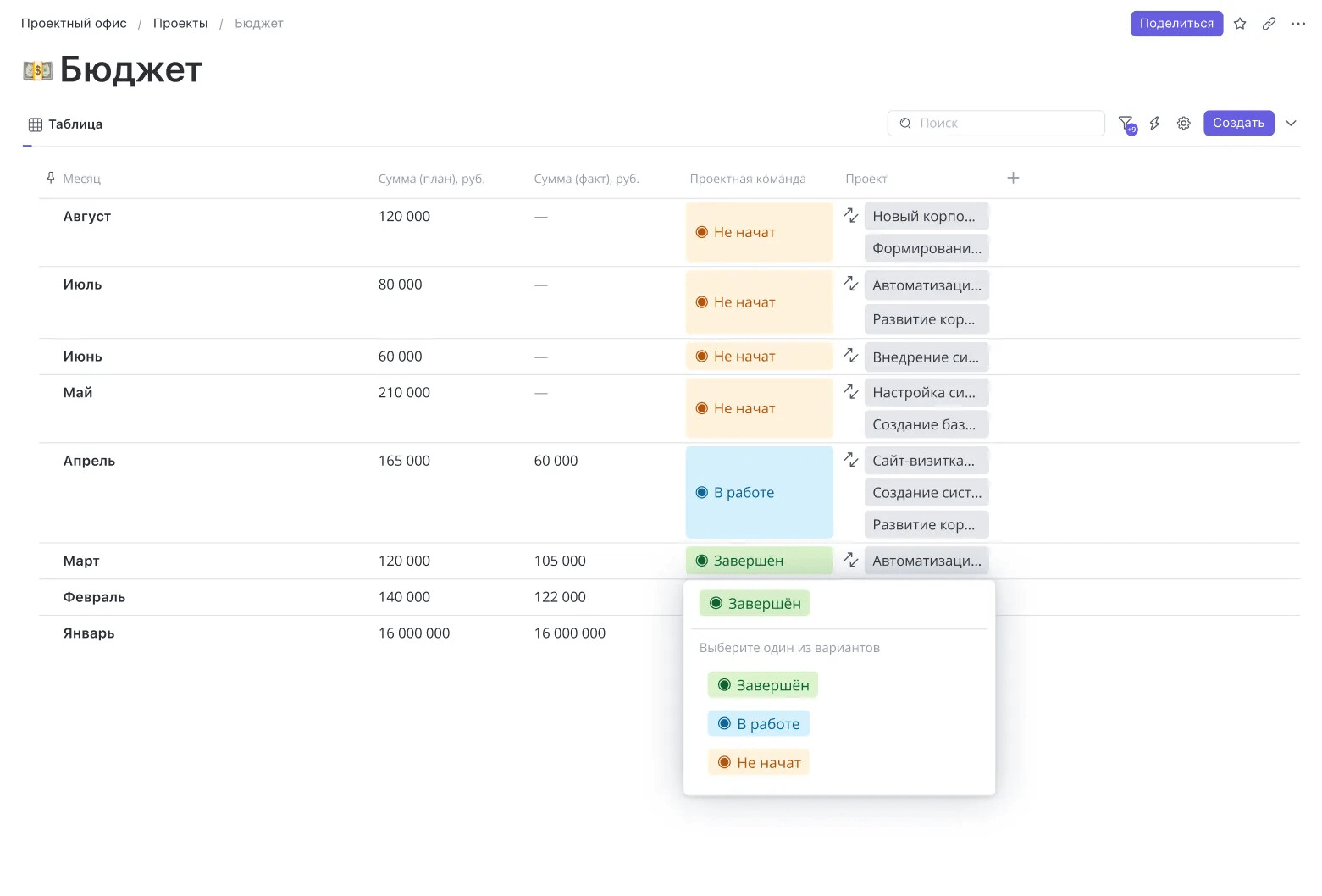
Task: Open status dropdown for Июнь row
Action: tap(760, 357)
